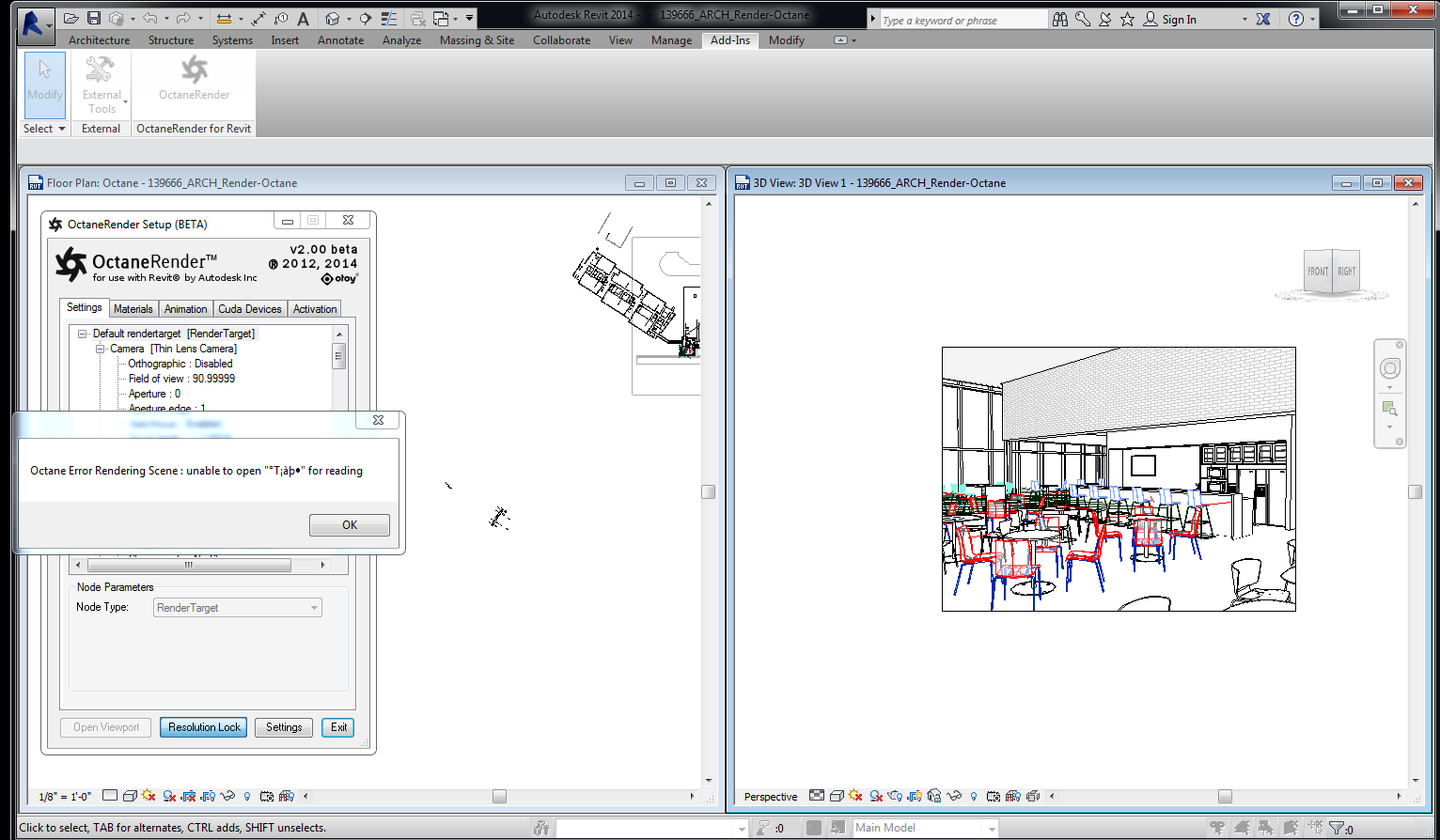Switch to the Materials tab
1440x840 pixels.
point(133,309)
